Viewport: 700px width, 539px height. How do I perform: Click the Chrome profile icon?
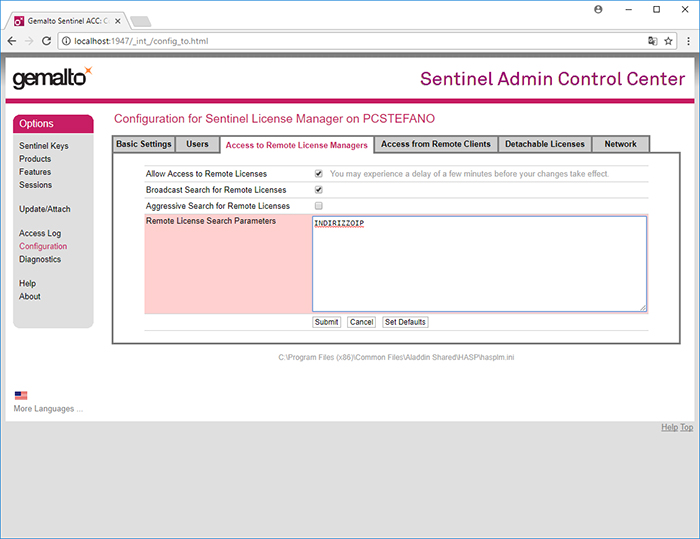[598, 9]
